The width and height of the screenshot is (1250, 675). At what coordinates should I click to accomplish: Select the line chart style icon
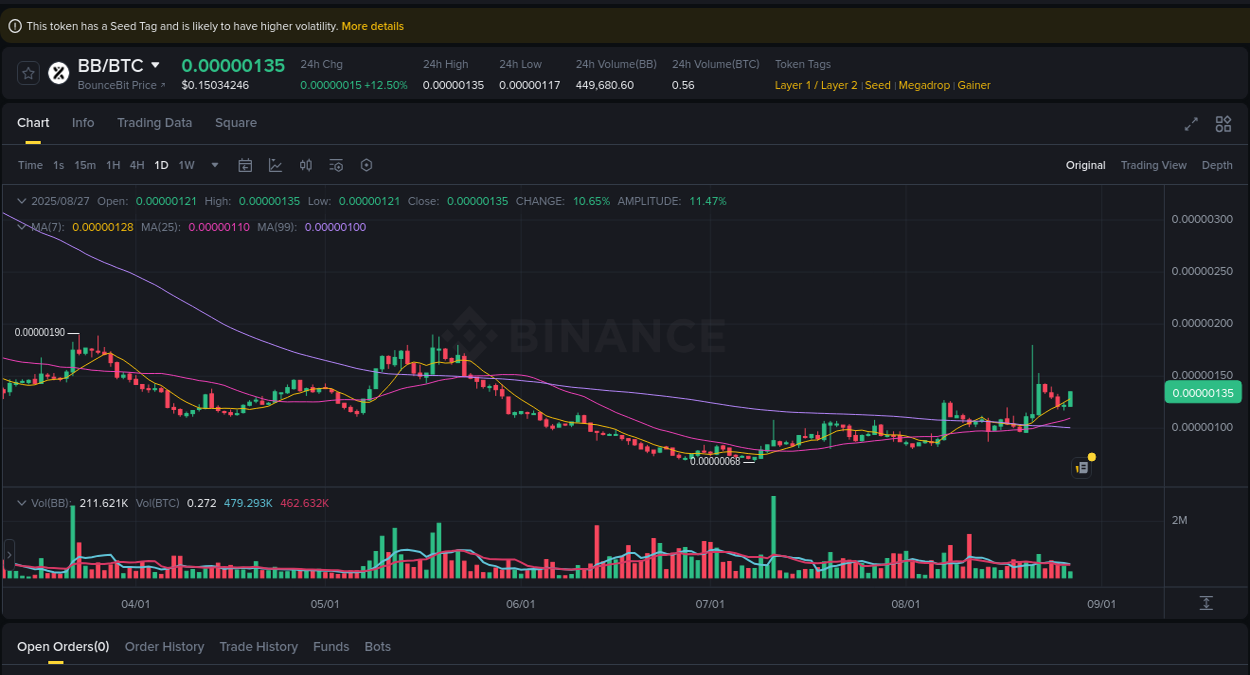(275, 165)
